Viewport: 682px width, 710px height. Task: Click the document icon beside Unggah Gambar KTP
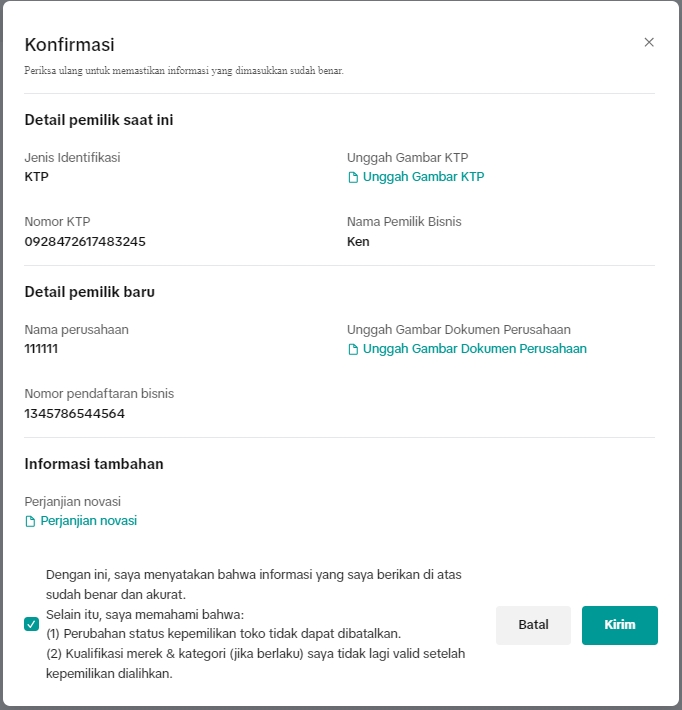point(352,177)
